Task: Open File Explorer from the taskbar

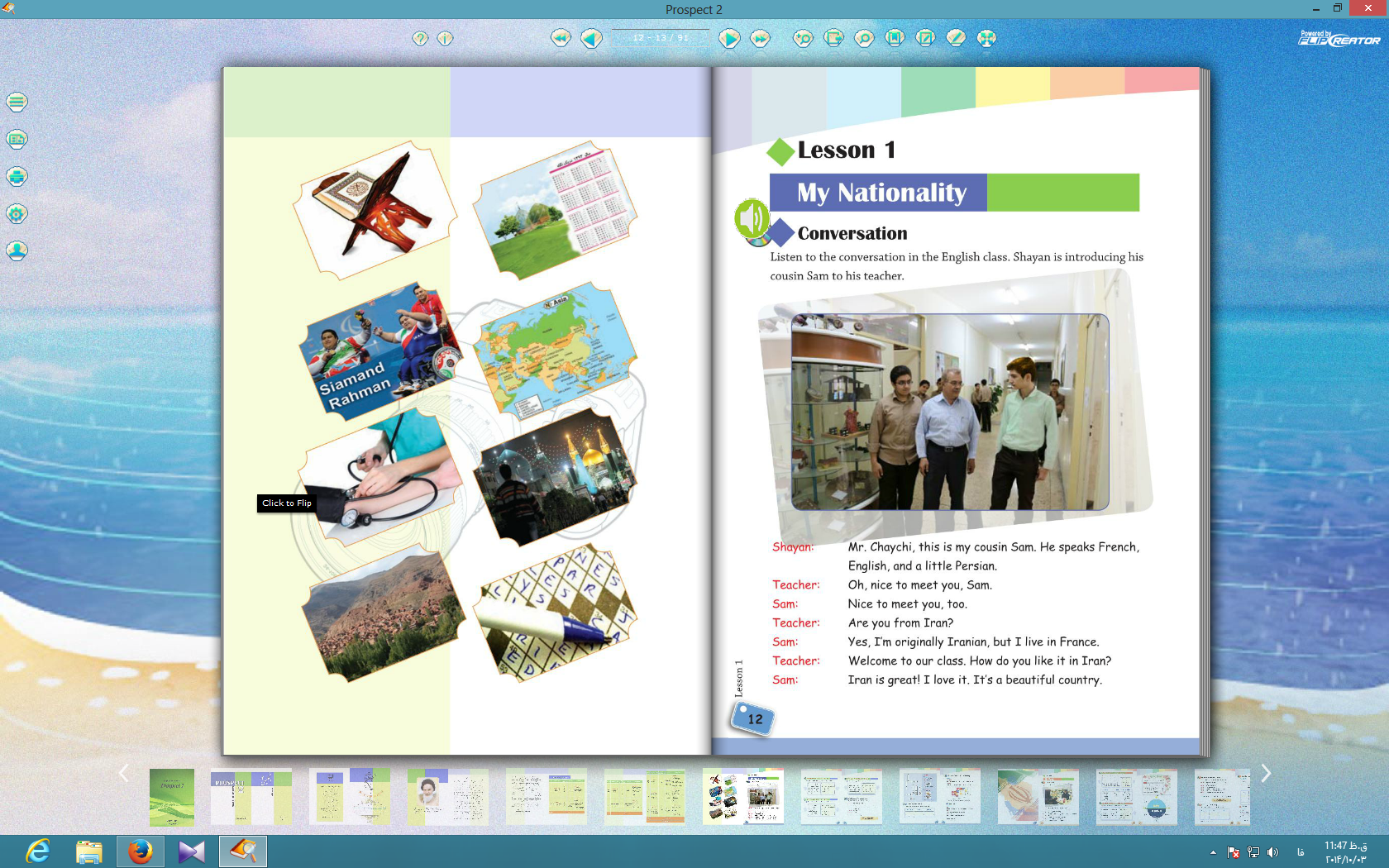Action: pyautogui.click(x=89, y=851)
